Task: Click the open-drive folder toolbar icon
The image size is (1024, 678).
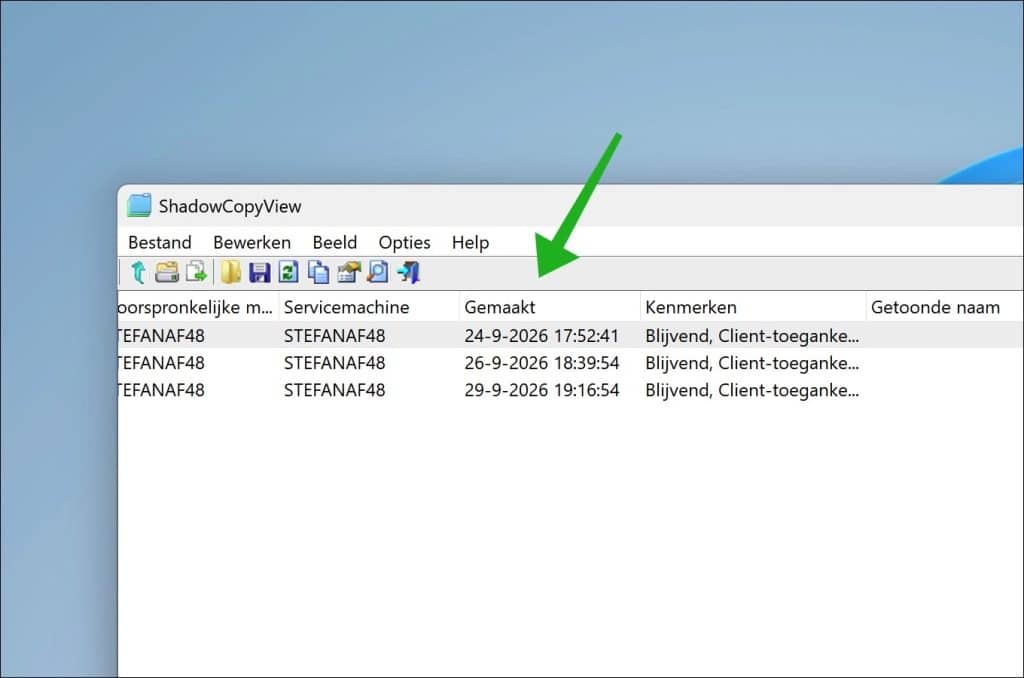Action: click(x=167, y=272)
